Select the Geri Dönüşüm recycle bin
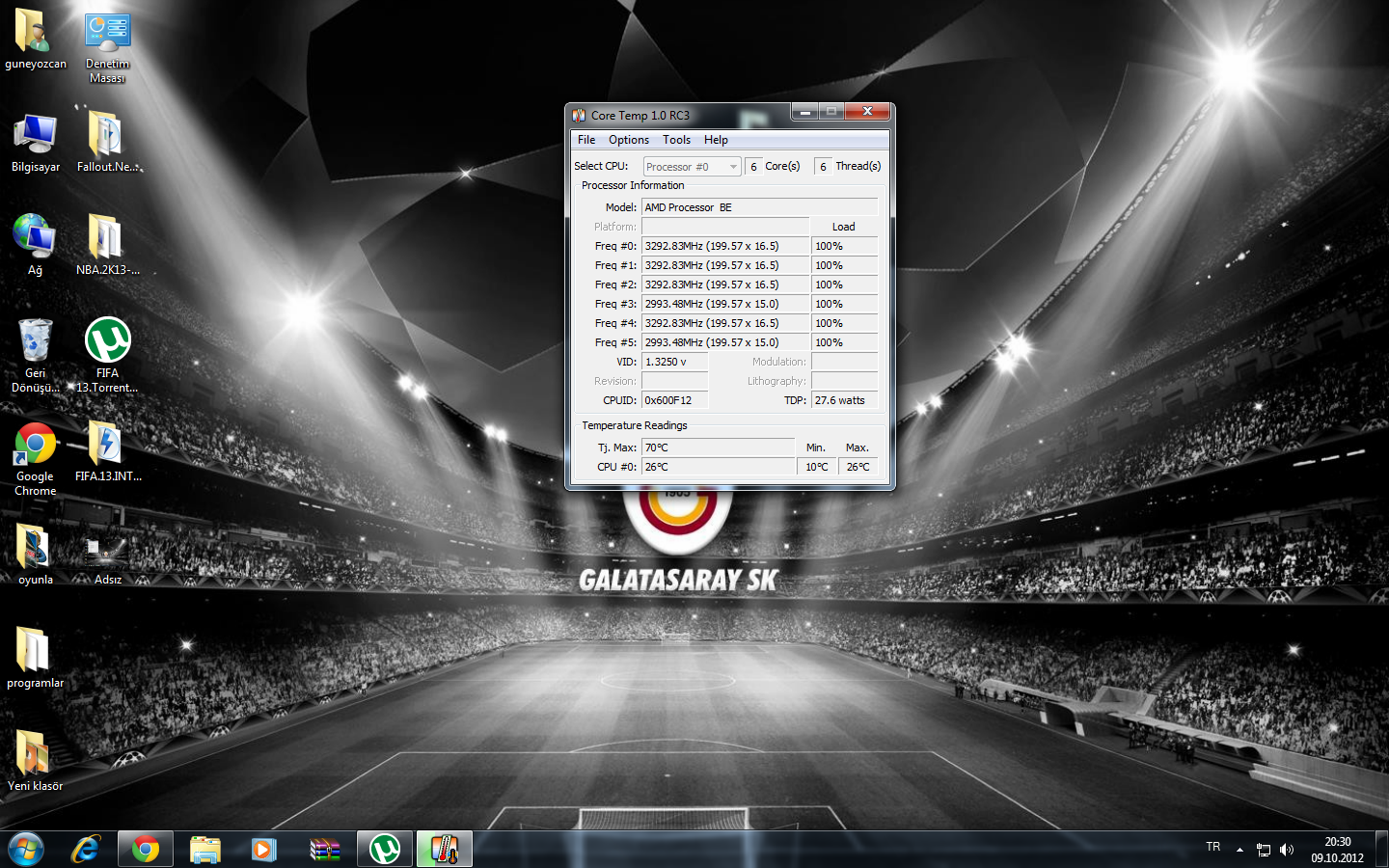Image resolution: width=1389 pixels, height=868 pixels. pos(36,355)
